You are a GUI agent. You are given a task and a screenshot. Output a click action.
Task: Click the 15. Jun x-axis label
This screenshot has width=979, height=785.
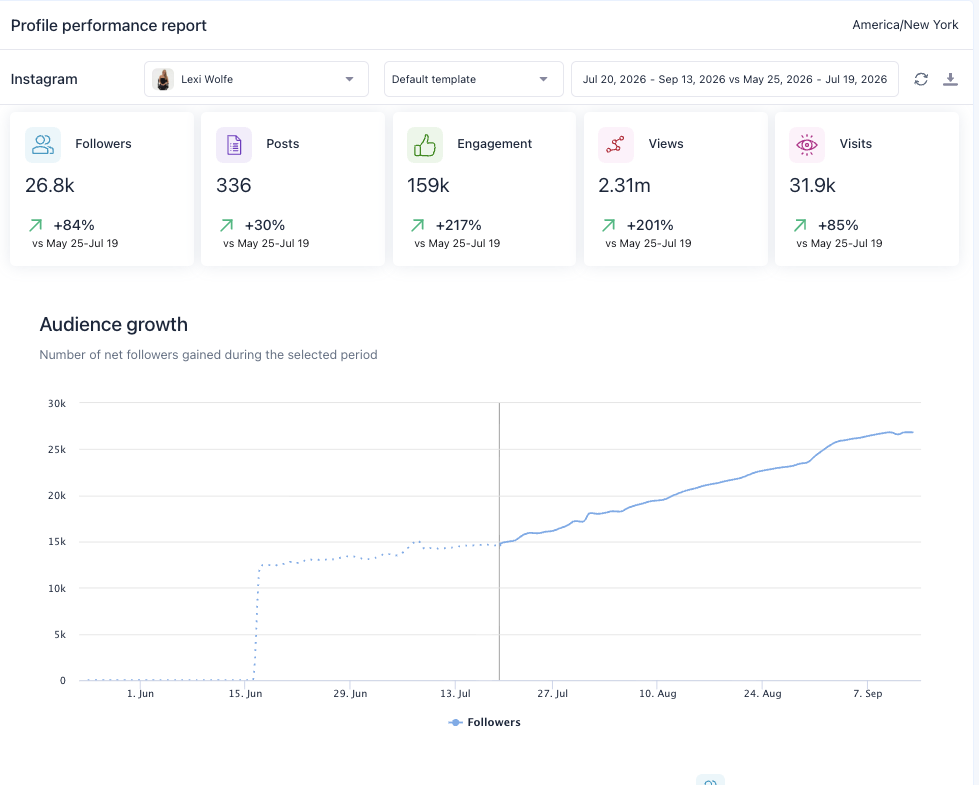point(245,693)
